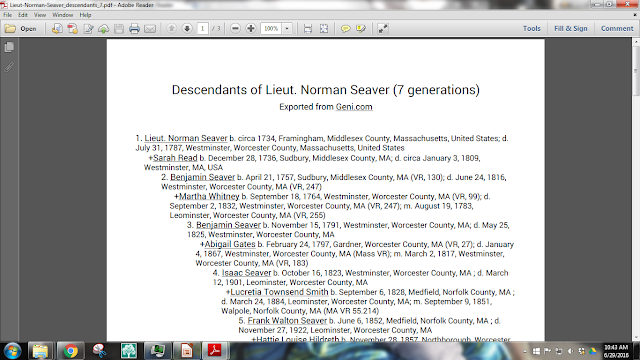Image resolution: width=640 pixels, height=360 pixels.
Task: Click the scrollbar up arrow
Action: [636, 42]
